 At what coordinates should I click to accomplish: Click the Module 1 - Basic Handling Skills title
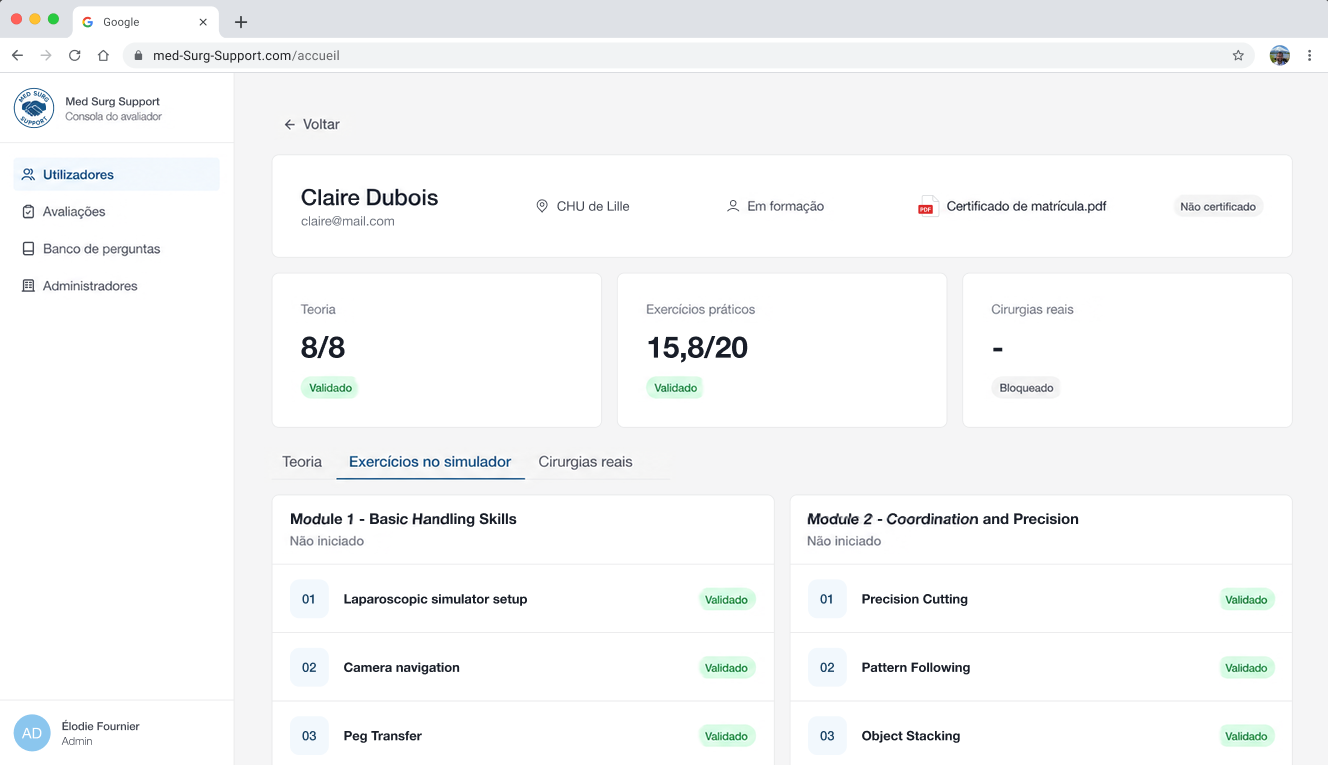click(403, 519)
